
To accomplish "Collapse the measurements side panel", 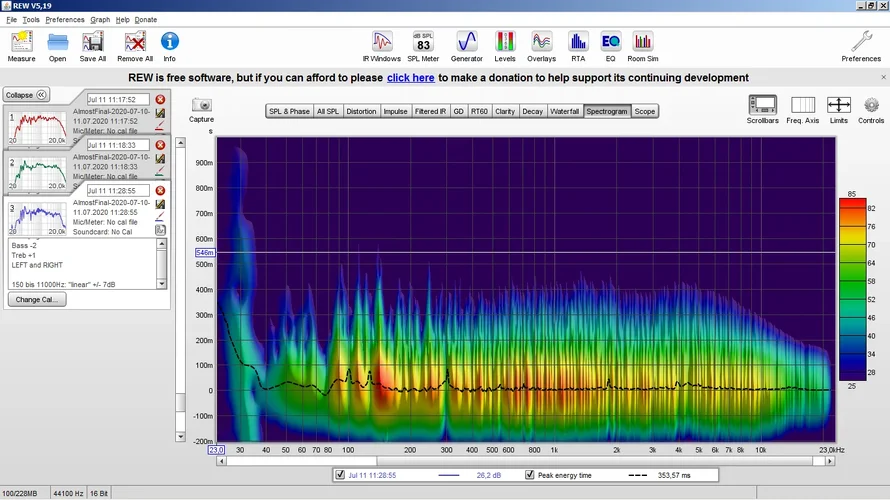I will pyautogui.click(x=26, y=95).
